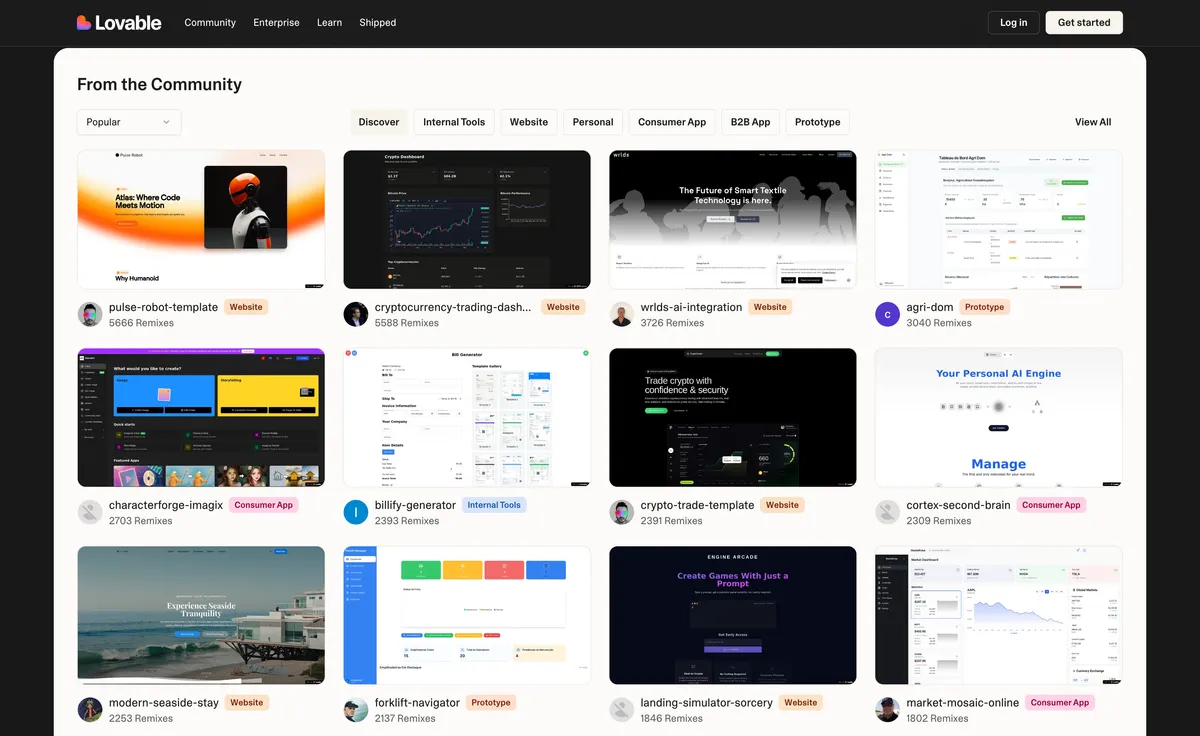
Task: Click the '3040 Remixes' count
Action: point(939,323)
